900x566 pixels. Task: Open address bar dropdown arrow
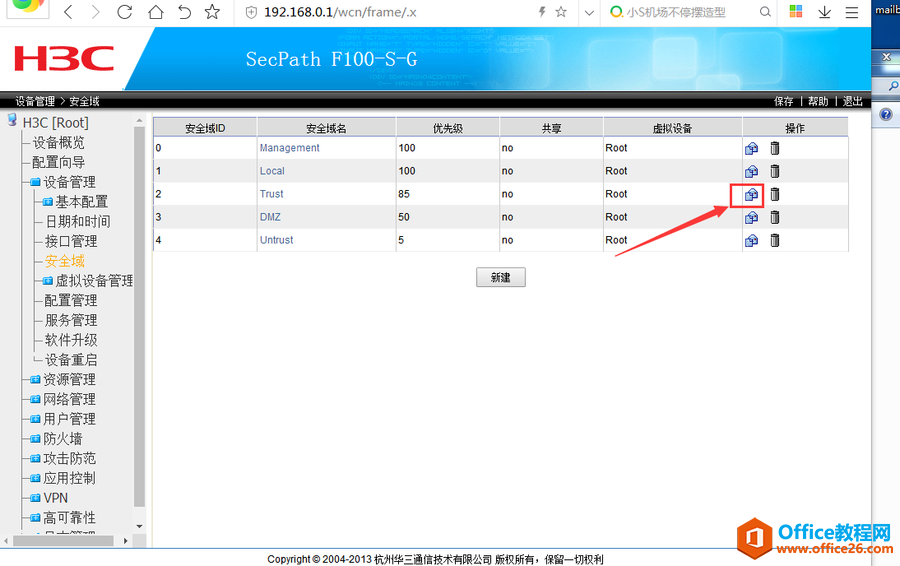point(589,12)
